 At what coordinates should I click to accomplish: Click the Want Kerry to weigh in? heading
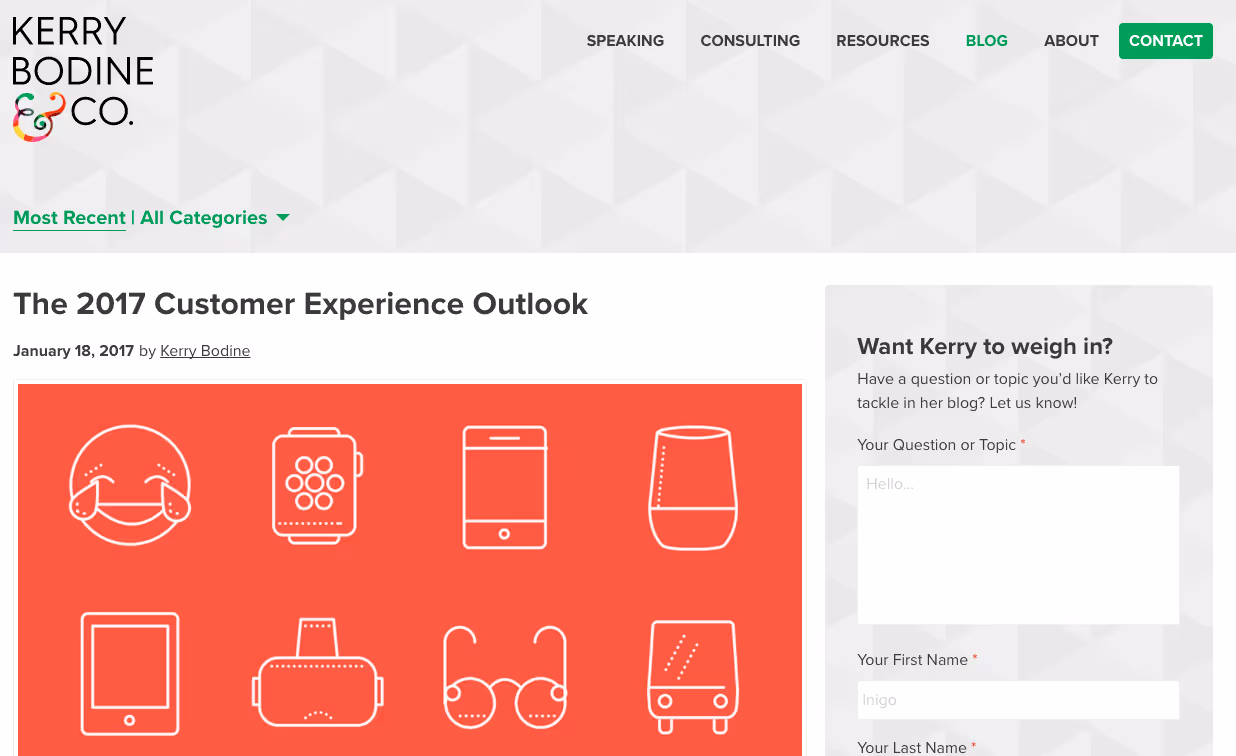coord(985,347)
